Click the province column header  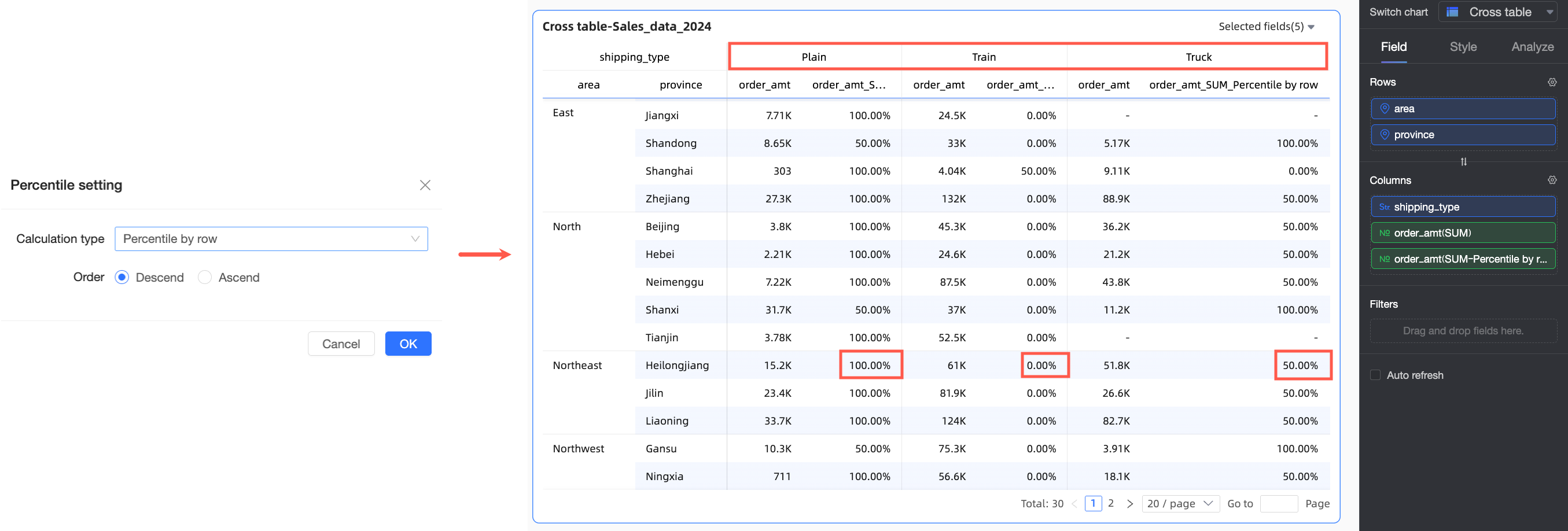click(680, 85)
